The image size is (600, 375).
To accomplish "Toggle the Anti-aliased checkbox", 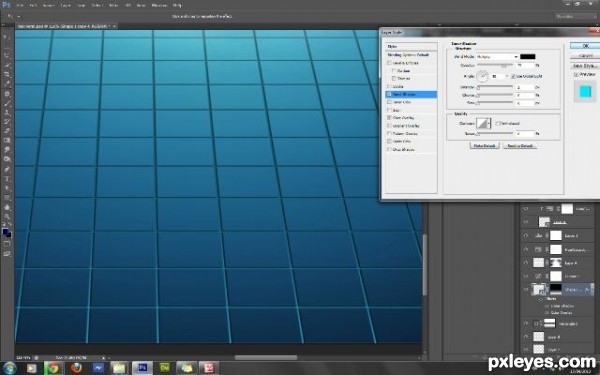I will click(498, 124).
